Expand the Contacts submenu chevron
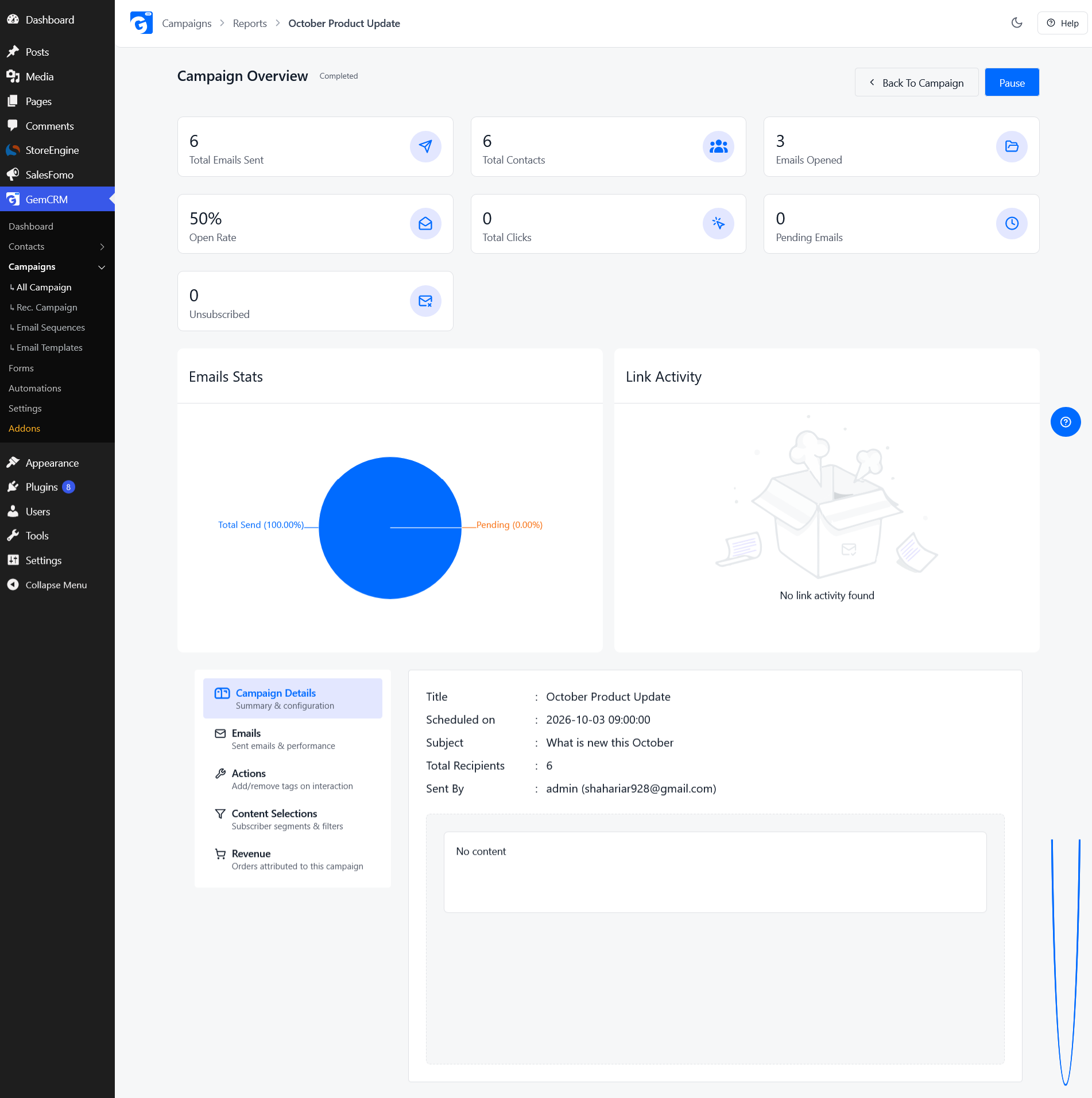 pyautogui.click(x=102, y=247)
